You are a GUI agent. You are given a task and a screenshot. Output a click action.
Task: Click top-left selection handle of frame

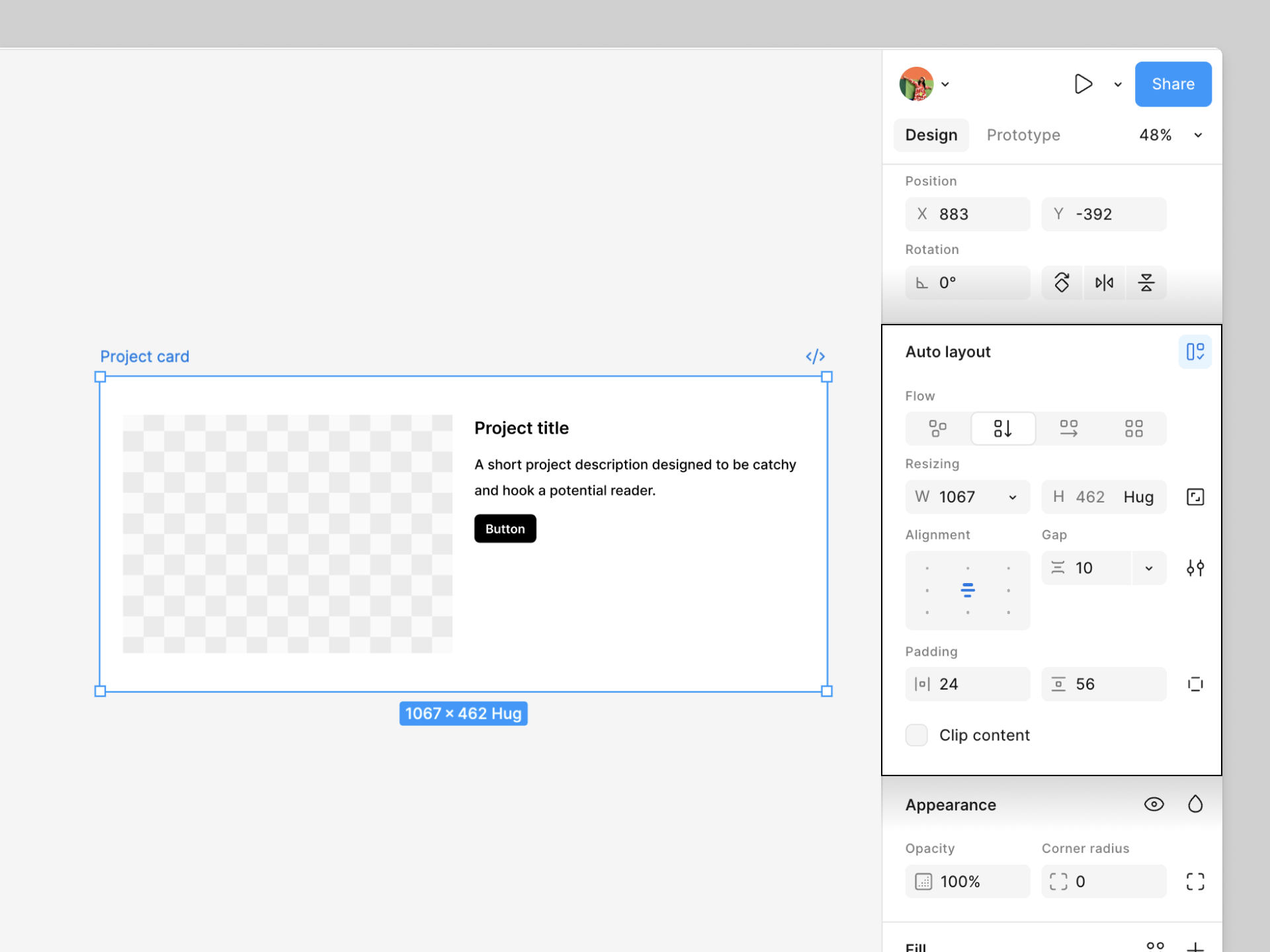tap(100, 377)
